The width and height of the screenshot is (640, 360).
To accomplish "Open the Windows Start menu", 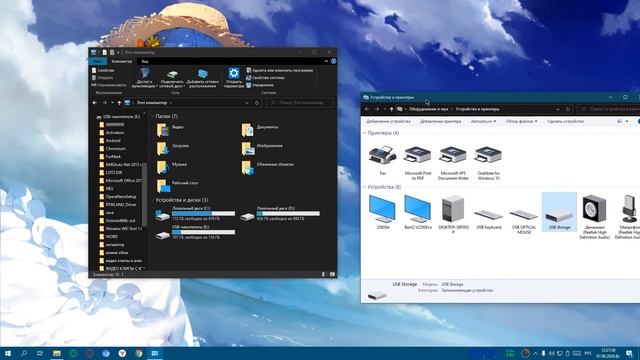I will (7, 353).
